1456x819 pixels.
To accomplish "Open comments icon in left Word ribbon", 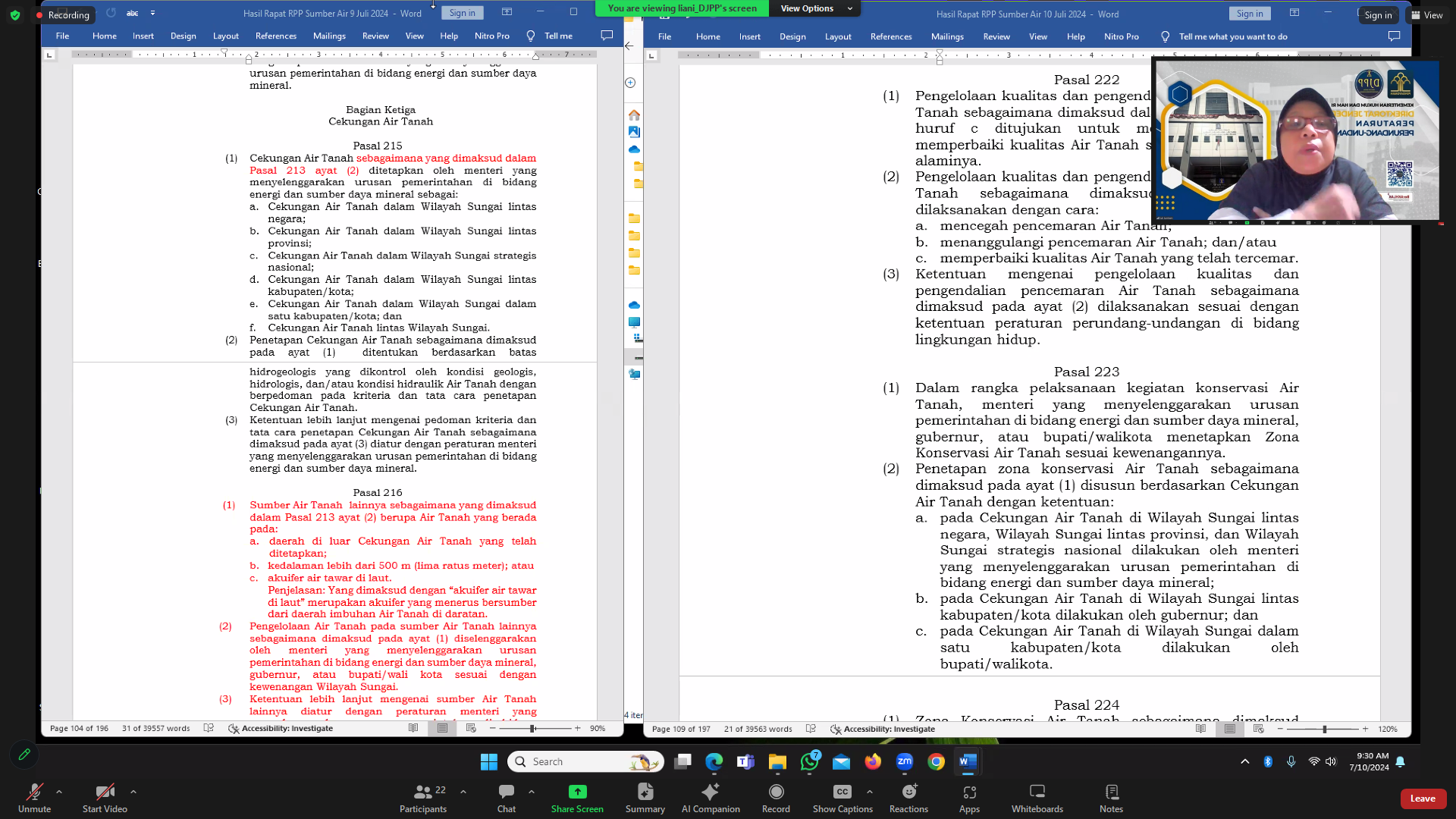I will click(607, 36).
